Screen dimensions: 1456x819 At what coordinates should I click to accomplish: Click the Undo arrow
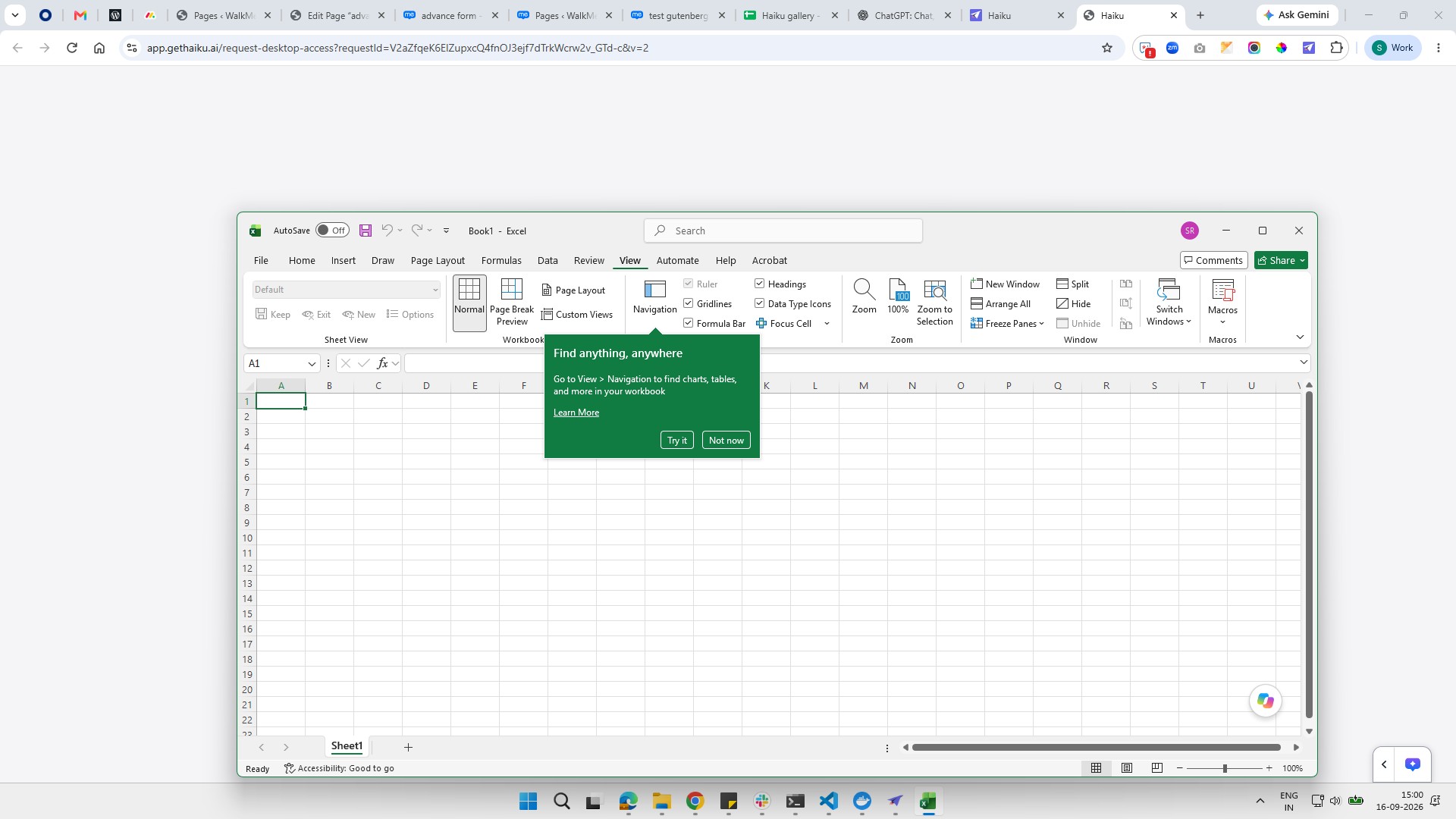(388, 231)
